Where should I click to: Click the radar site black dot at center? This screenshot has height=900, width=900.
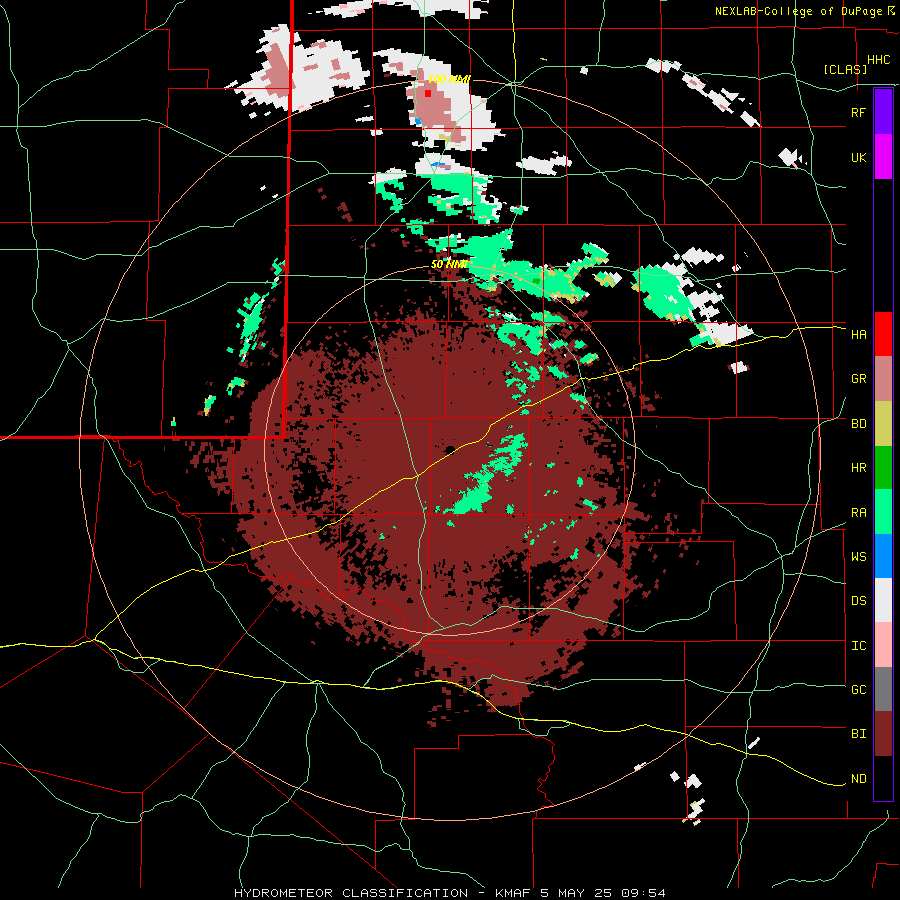pyautogui.click(x=449, y=449)
